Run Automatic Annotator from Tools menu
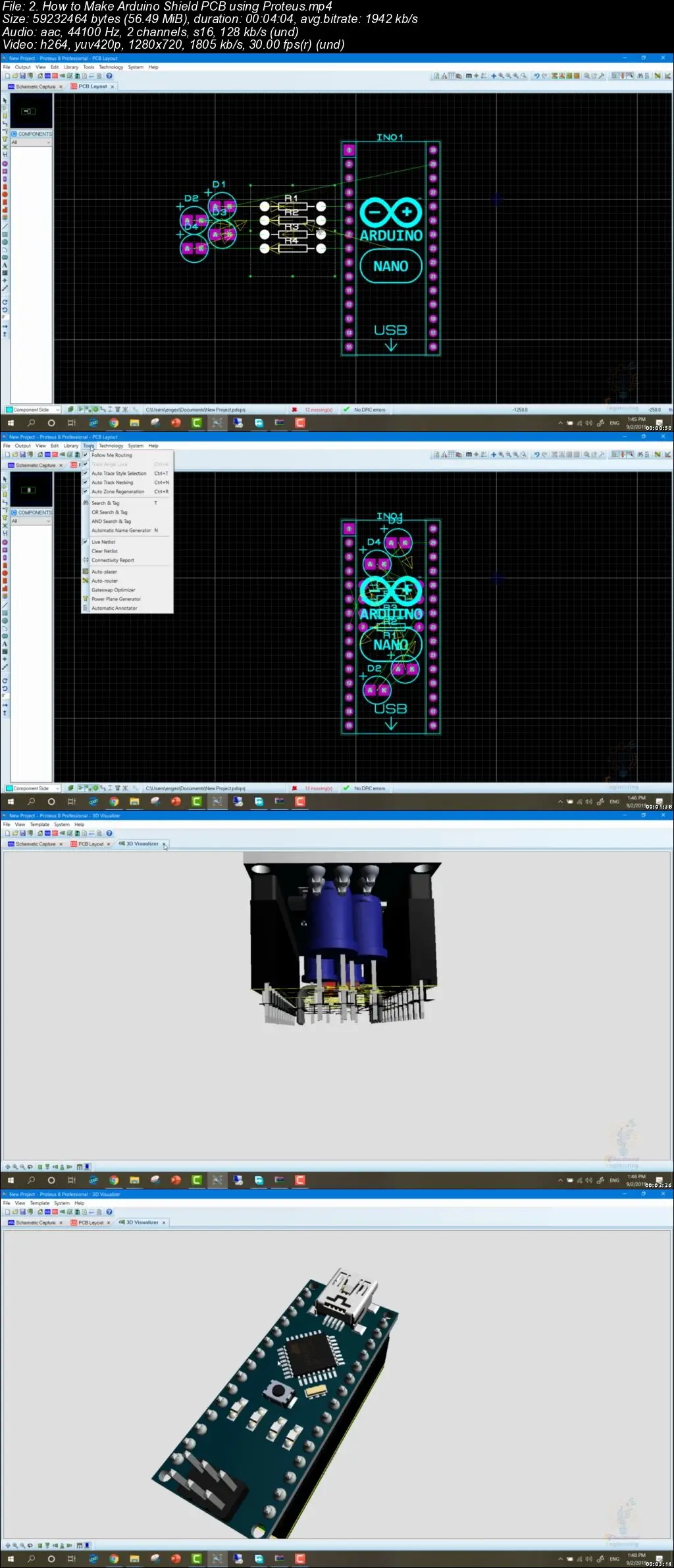The width and height of the screenshot is (674, 1568). pos(127,608)
